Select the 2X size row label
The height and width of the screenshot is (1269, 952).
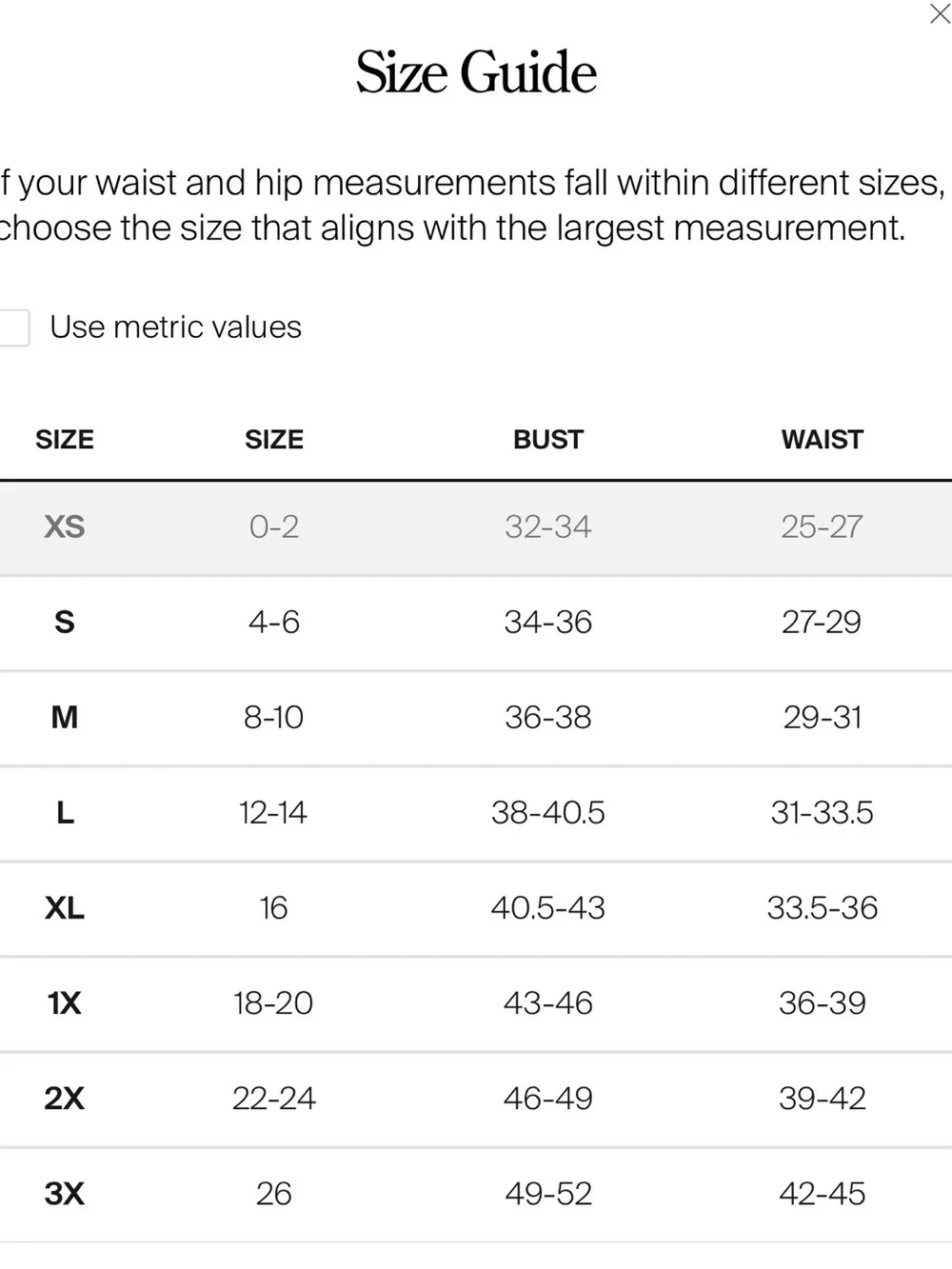coord(65,1098)
